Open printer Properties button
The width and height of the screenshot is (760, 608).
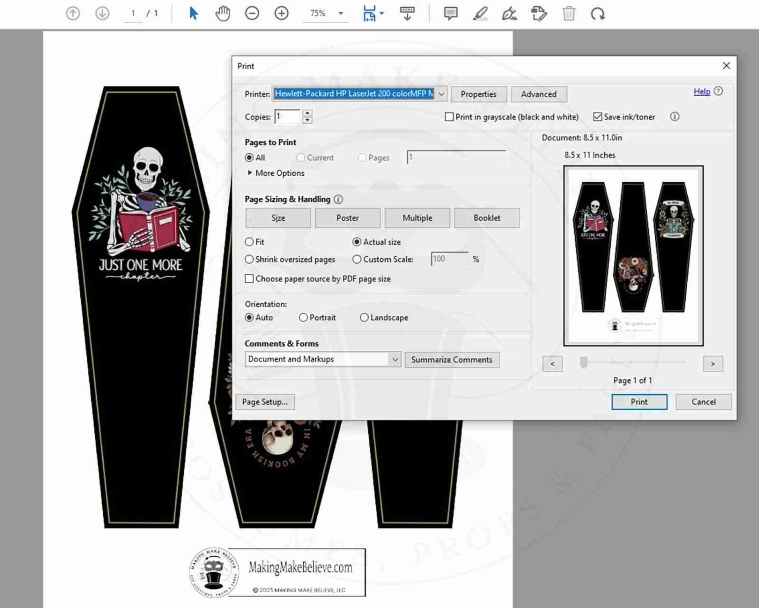478,94
